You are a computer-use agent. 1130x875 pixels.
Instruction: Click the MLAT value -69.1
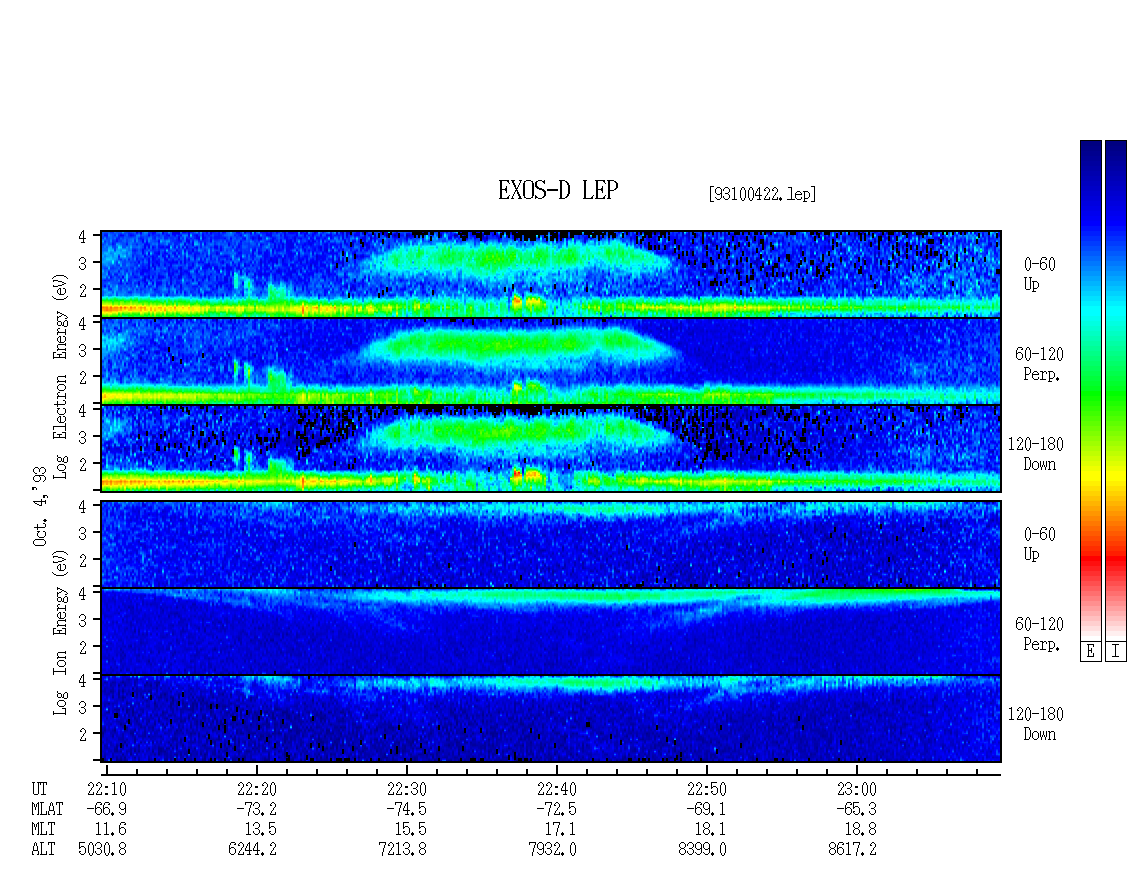(706, 809)
